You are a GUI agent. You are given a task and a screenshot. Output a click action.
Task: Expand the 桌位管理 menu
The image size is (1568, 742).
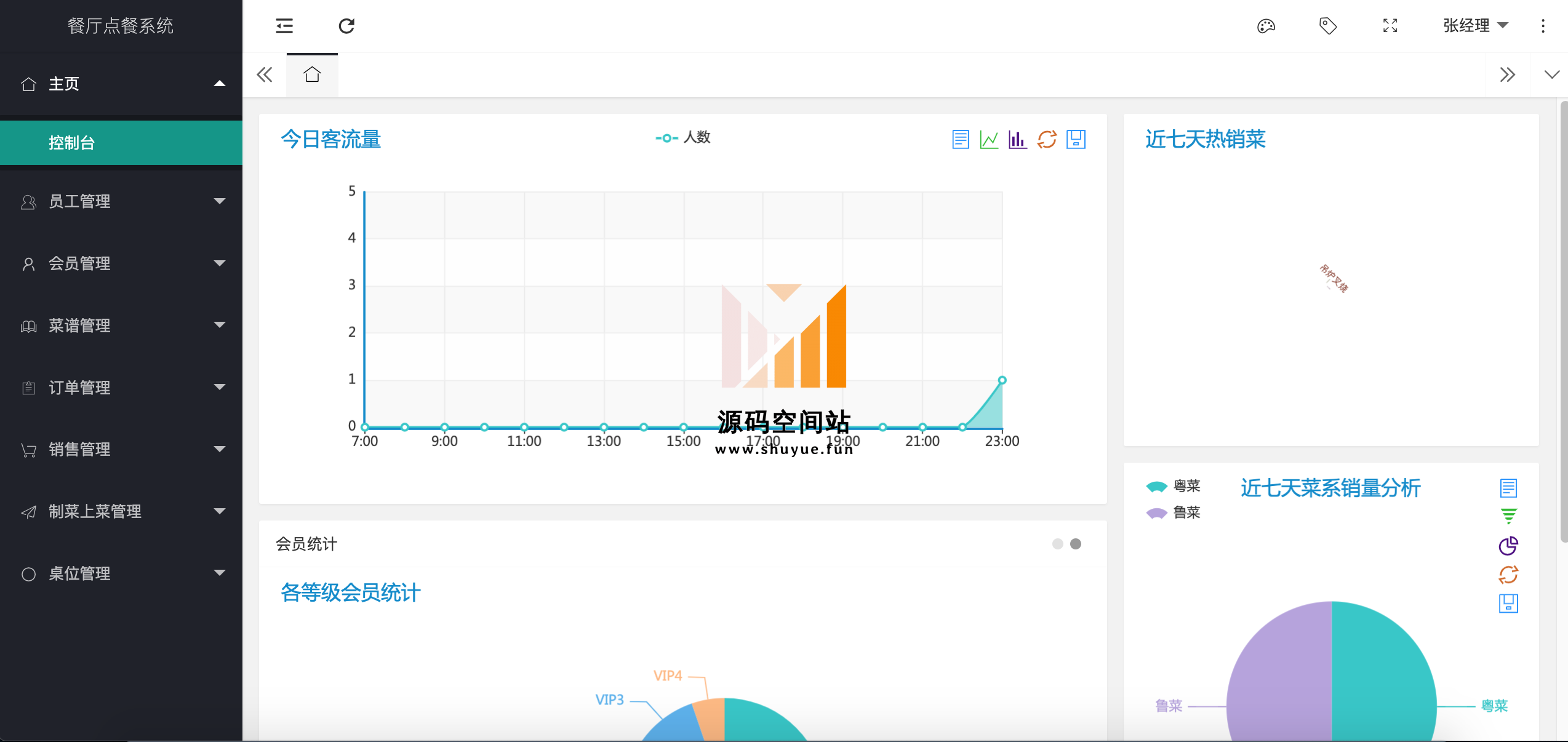tap(121, 573)
